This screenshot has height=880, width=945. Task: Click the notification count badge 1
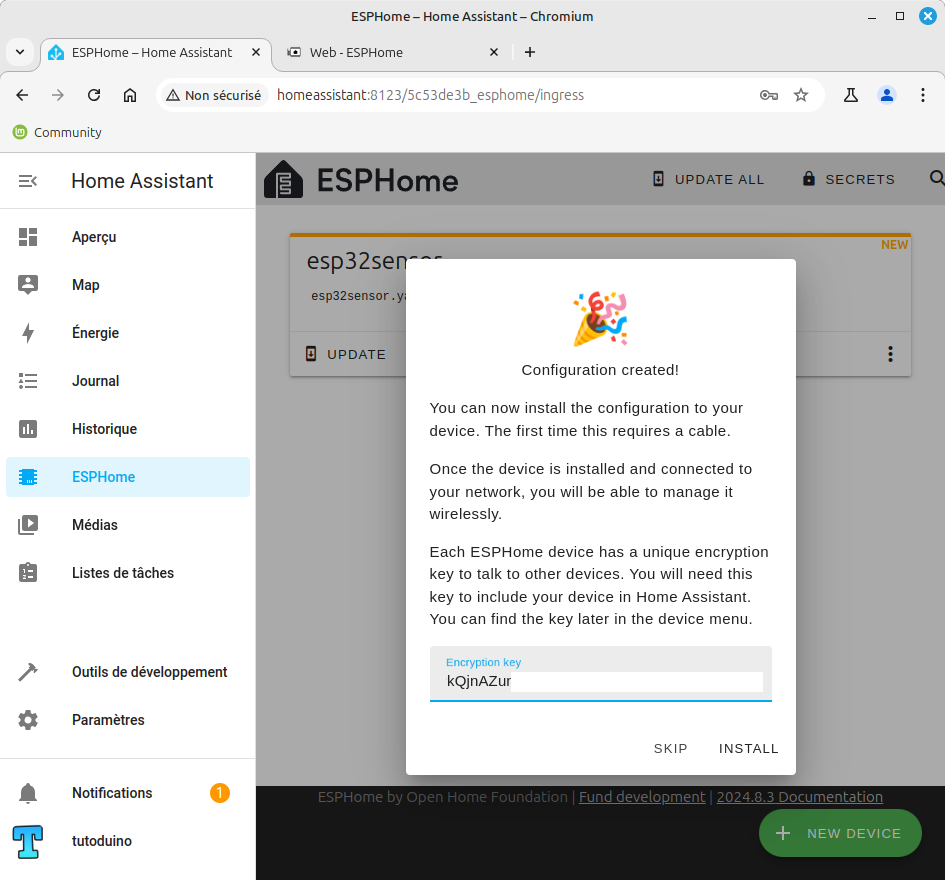[x=220, y=793]
